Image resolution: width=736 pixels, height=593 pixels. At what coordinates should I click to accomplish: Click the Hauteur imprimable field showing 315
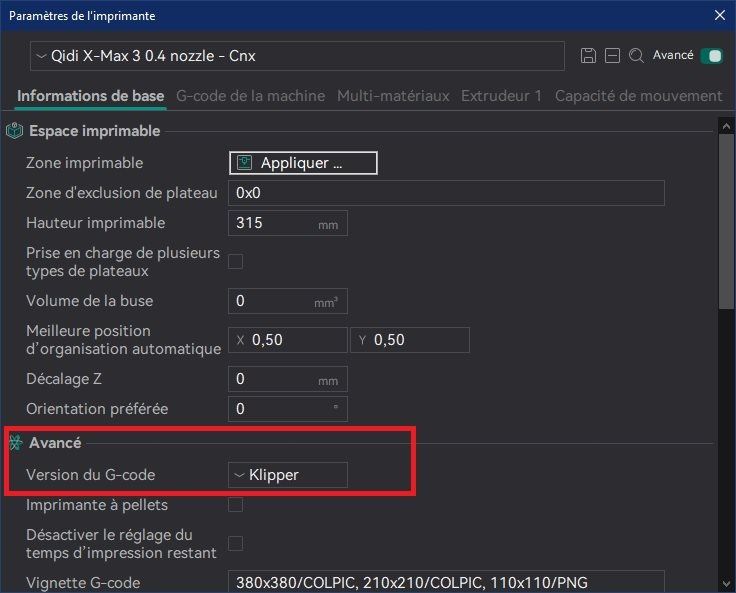[288, 223]
